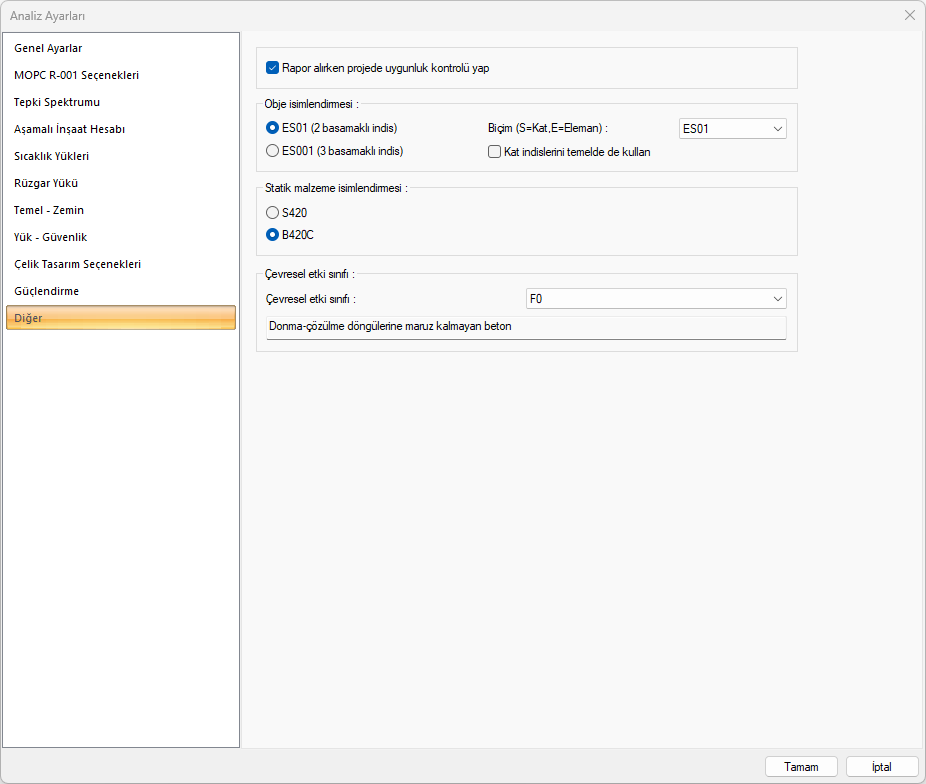Open Aşamalı İnşaat Hesabı section
This screenshot has height=784, width=926.
point(69,129)
